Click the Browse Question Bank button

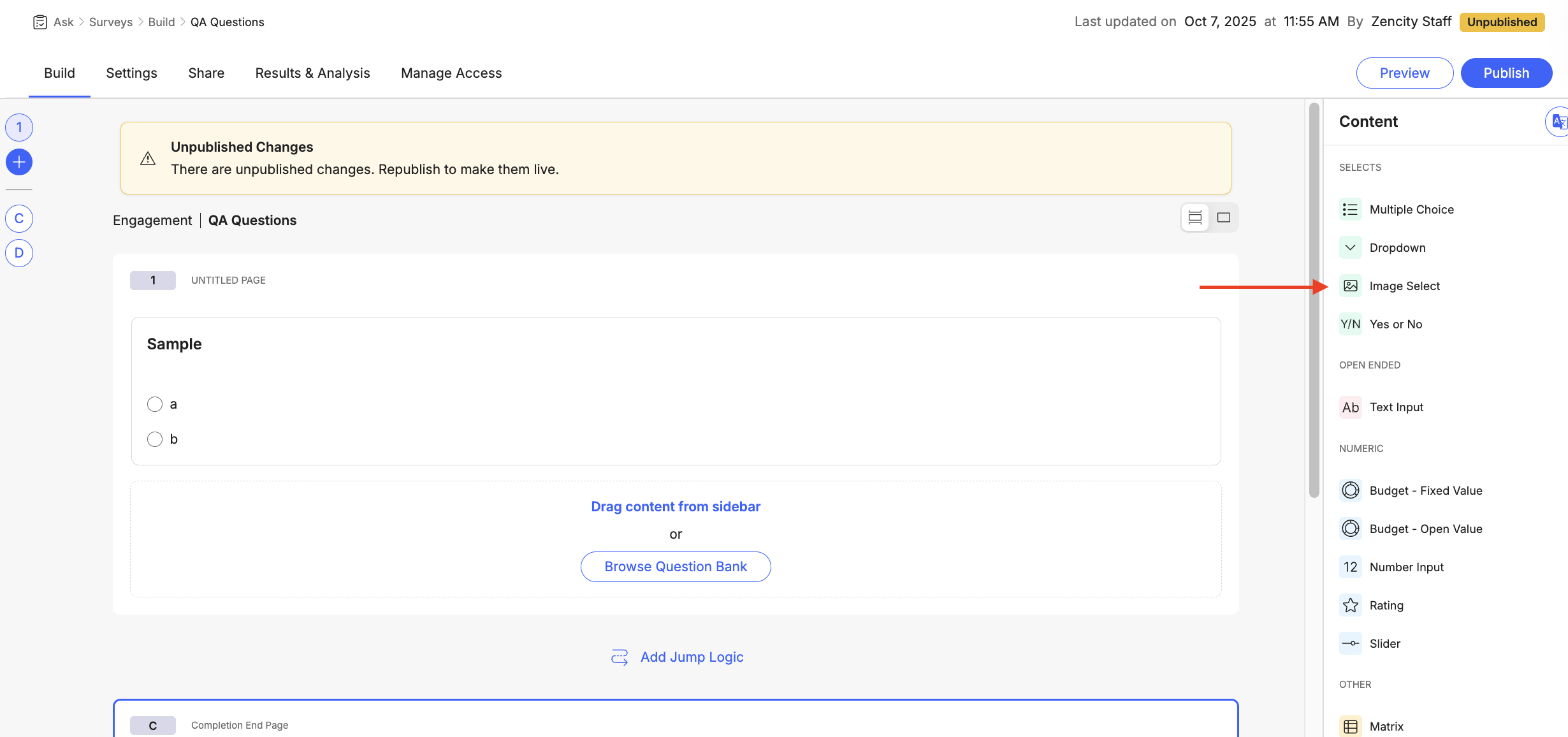click(676, 567)
